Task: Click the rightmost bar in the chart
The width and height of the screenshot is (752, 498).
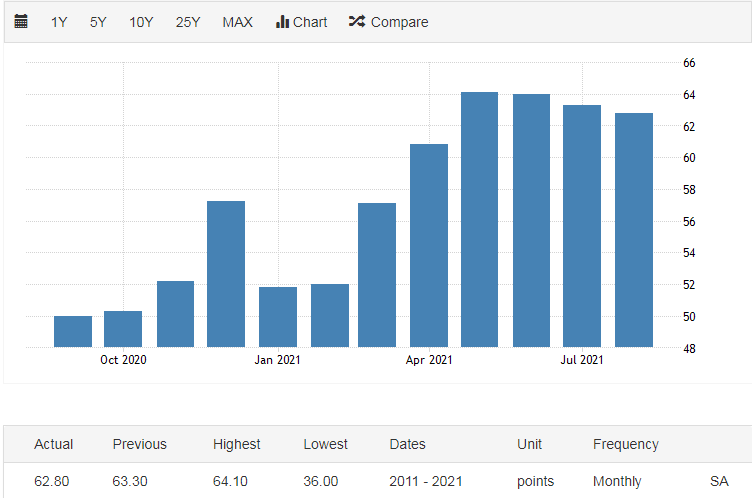Action: coord(633,230)
